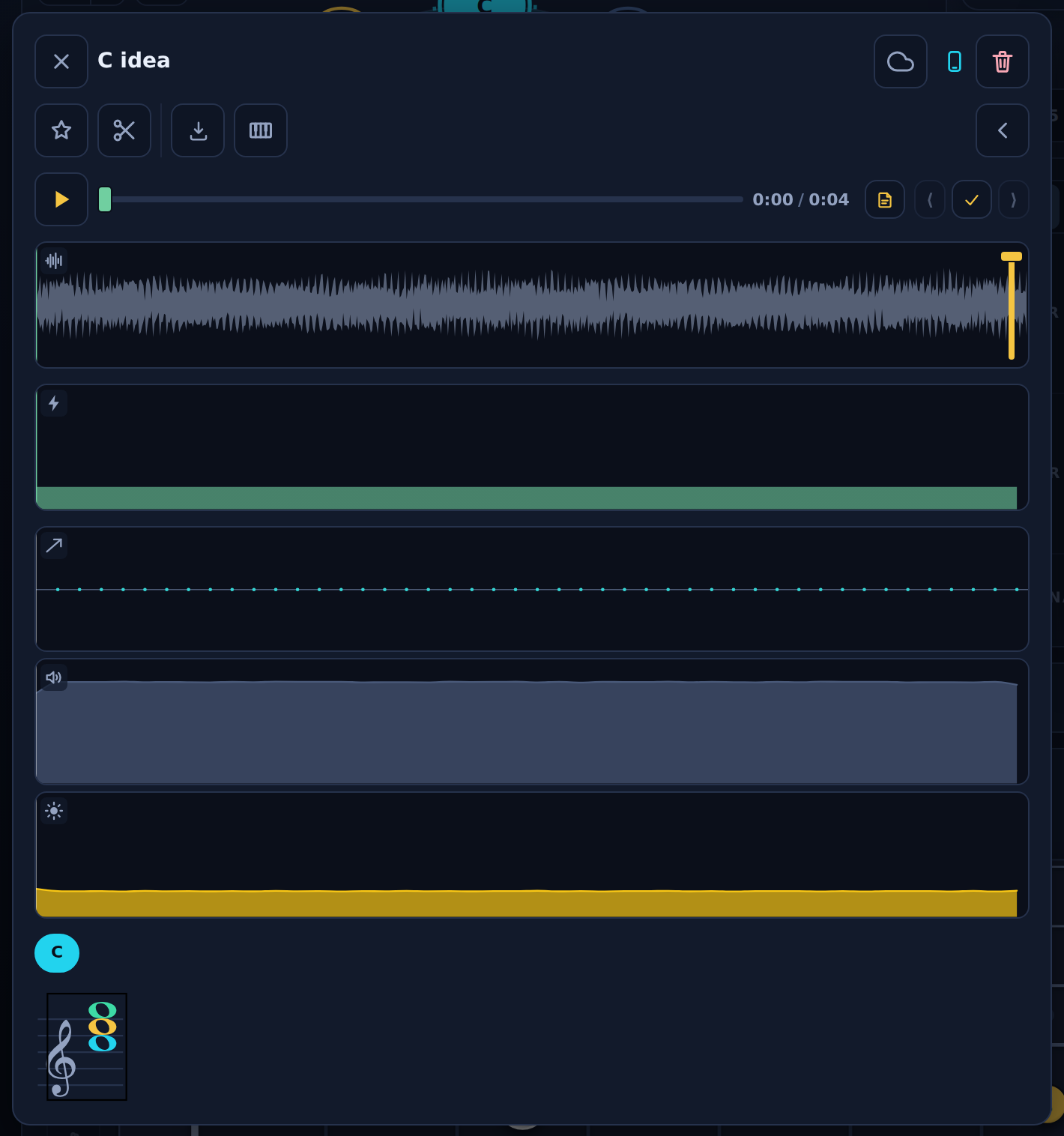Click the diagonal arrow pitch track icon
This screenshot has width=1064, height=1136.
54,546
